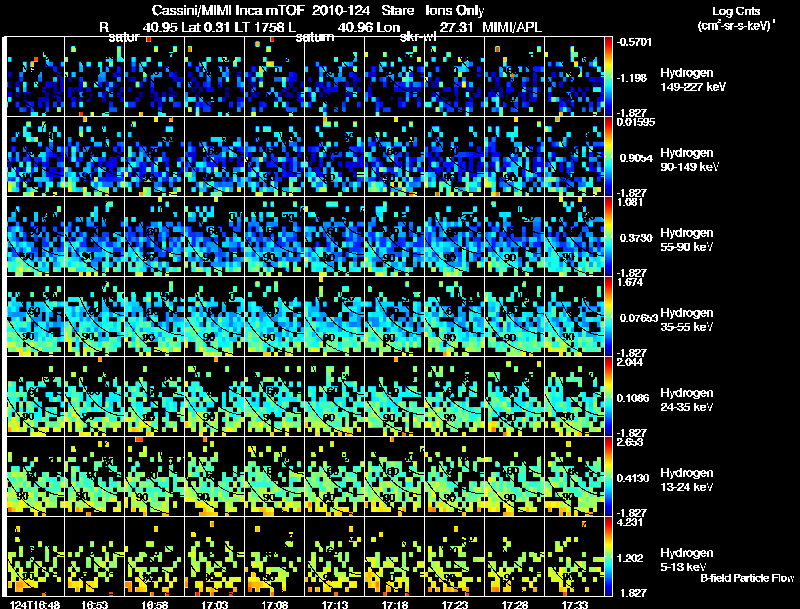This screenshot has height=609, width=800.
Task: Click the color scale bar for 55-90 keV
Action: (608, 237)
